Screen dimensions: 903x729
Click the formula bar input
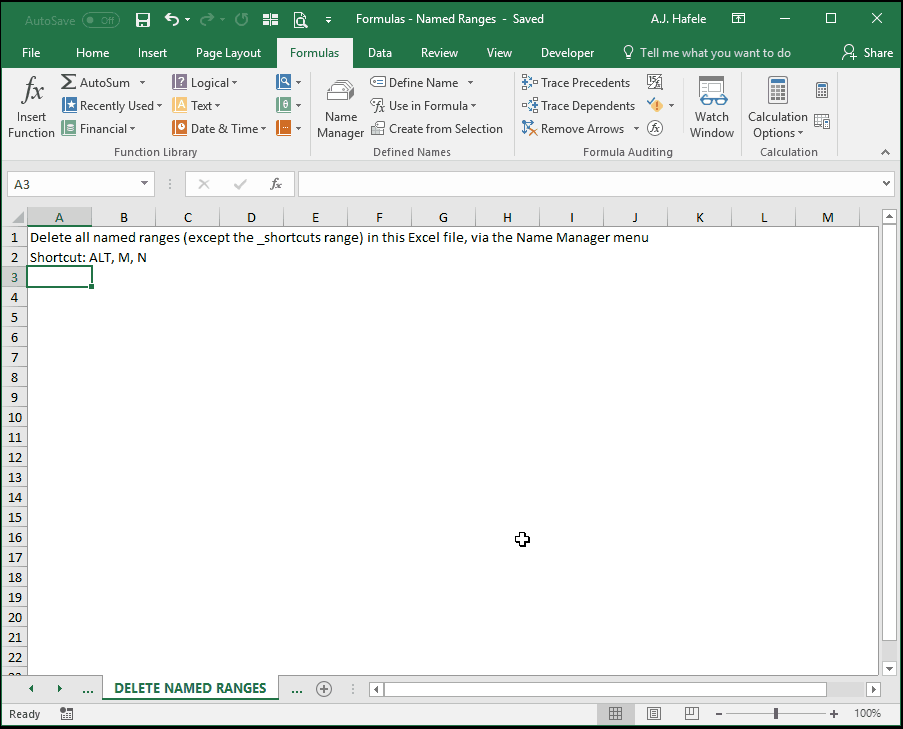click(x=587, y=184)
